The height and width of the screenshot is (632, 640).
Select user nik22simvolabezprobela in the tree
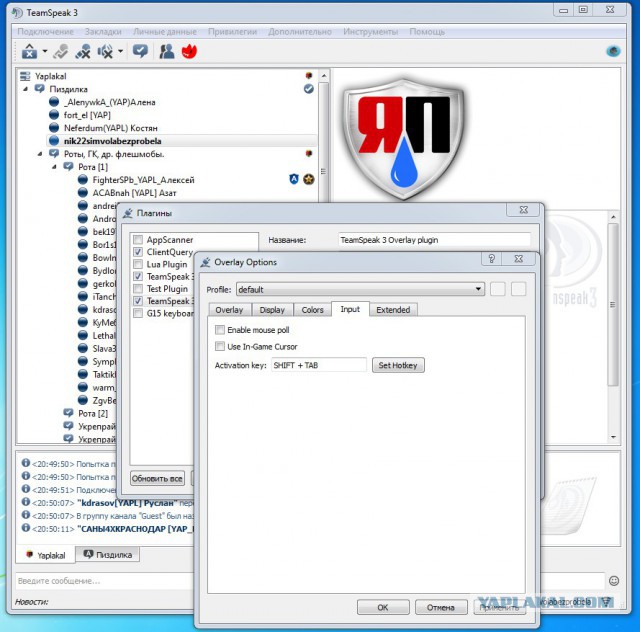pyautogui.click(x=112, y=141)
